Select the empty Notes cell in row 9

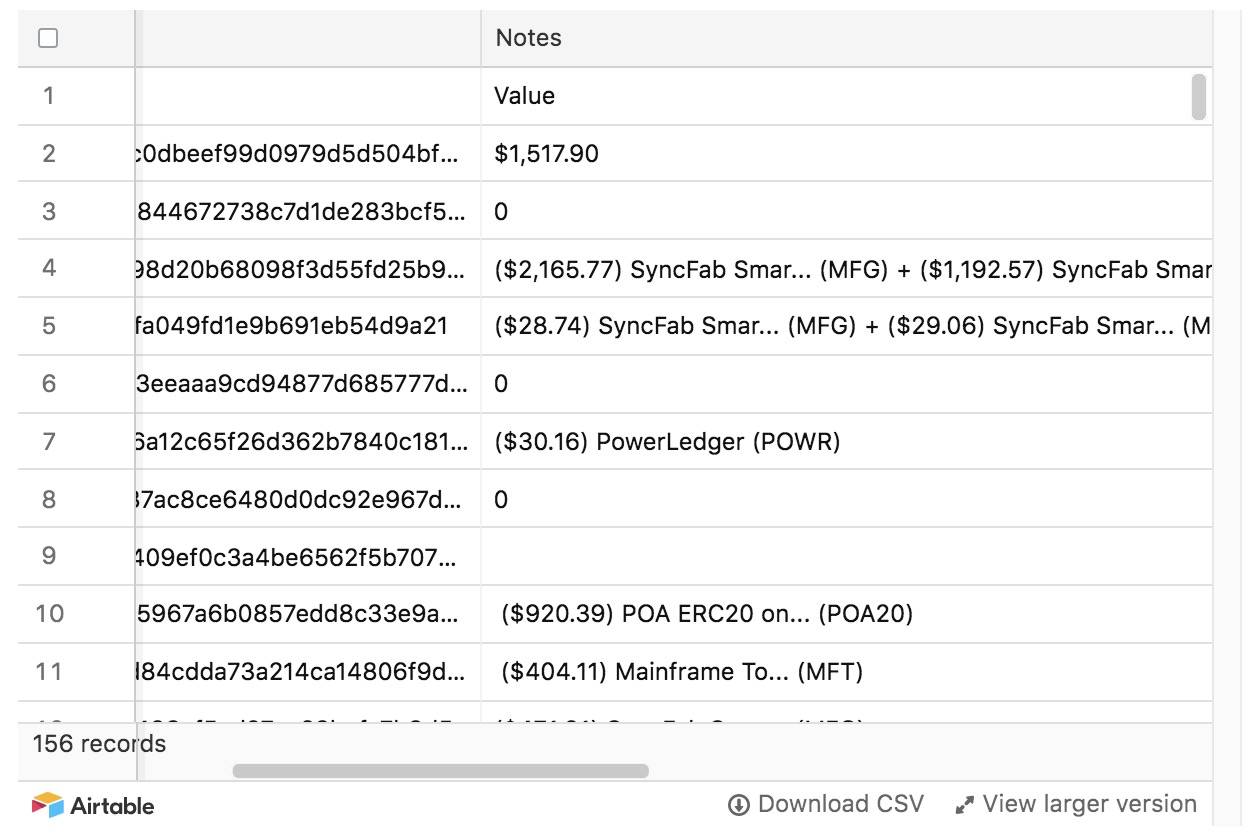(x=845, y=557)
